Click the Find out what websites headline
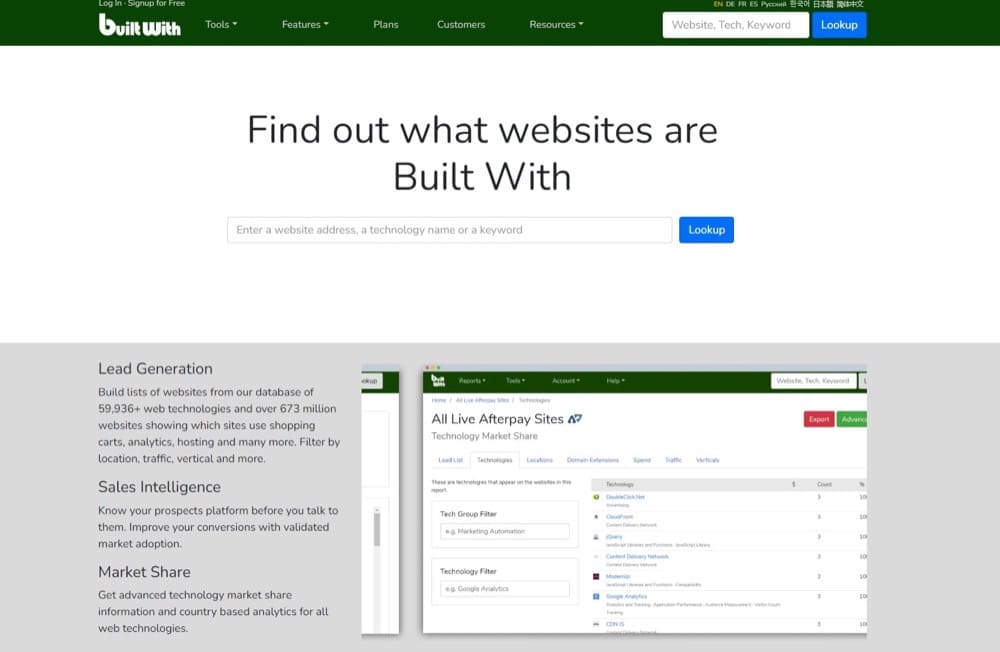The width and height of the screenshot is (1000, 652). [482, 153]
